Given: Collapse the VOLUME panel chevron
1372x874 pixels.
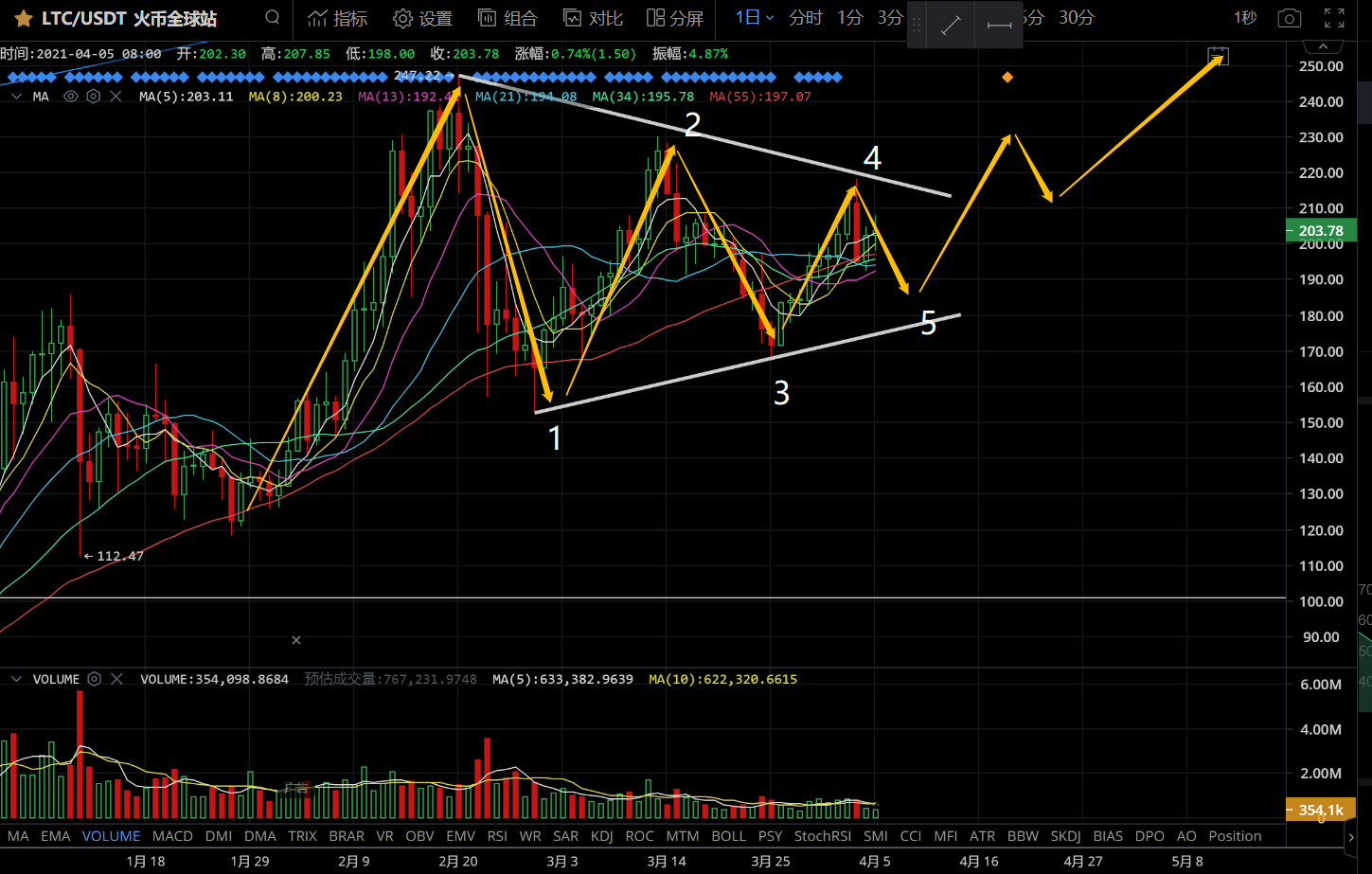Looking at the screenshot, I should point(16,679).
